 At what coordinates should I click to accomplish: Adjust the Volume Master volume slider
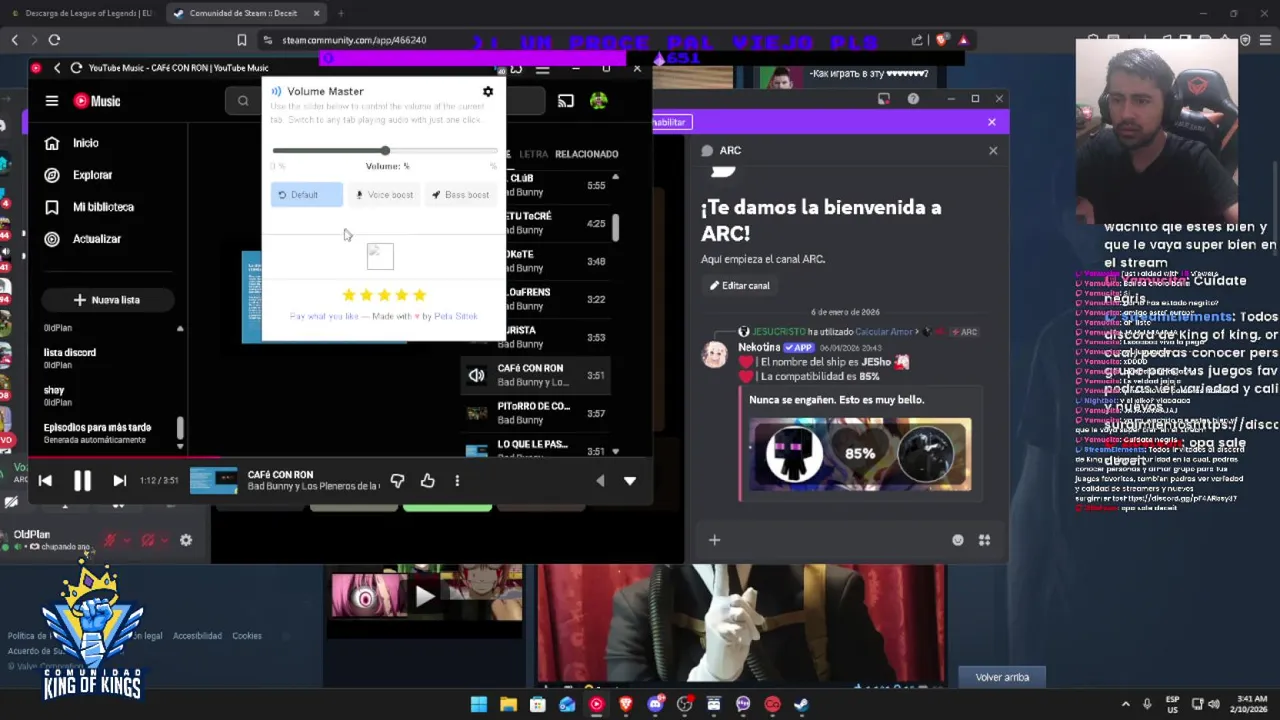click(x=385, y=151)
